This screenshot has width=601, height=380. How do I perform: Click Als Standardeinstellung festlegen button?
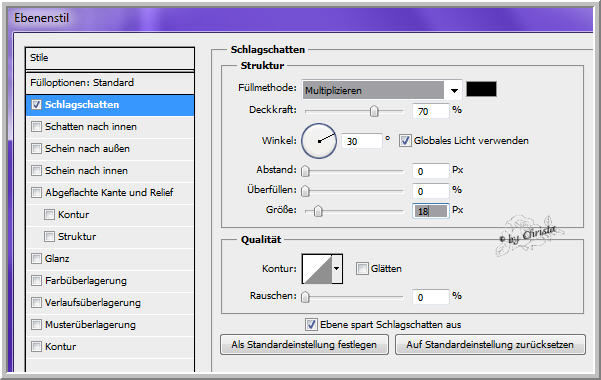click(304, 345)
